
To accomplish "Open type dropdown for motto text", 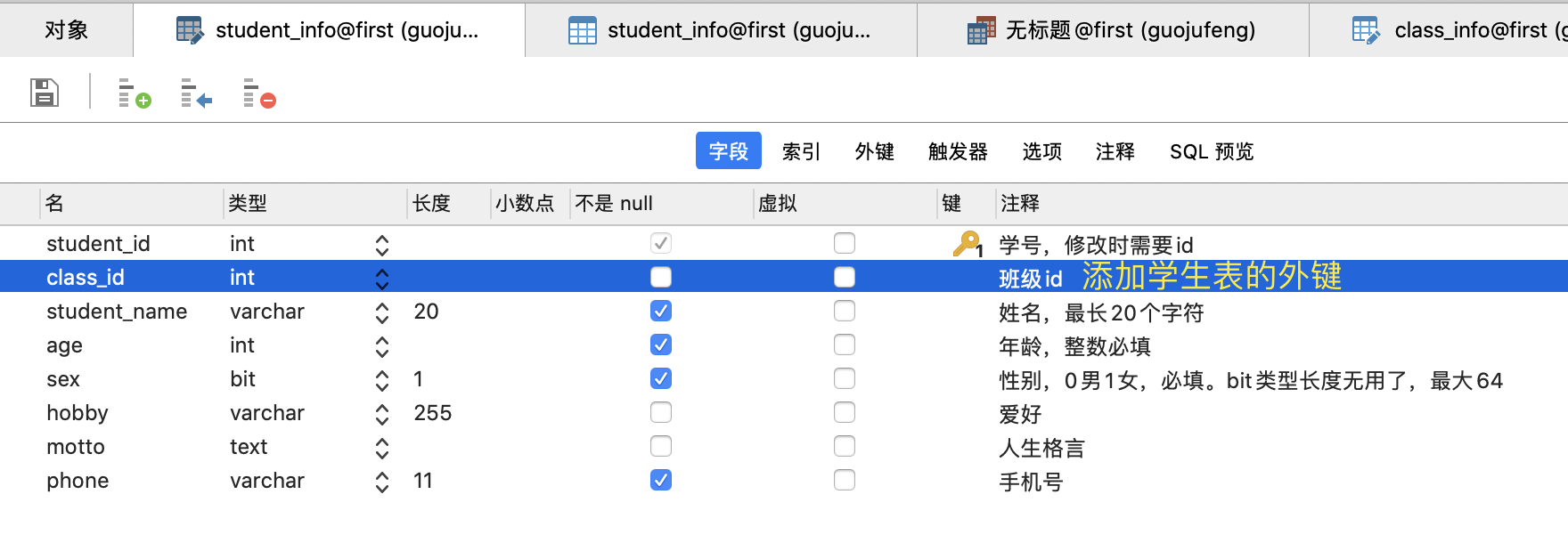I will coord(382,448).
